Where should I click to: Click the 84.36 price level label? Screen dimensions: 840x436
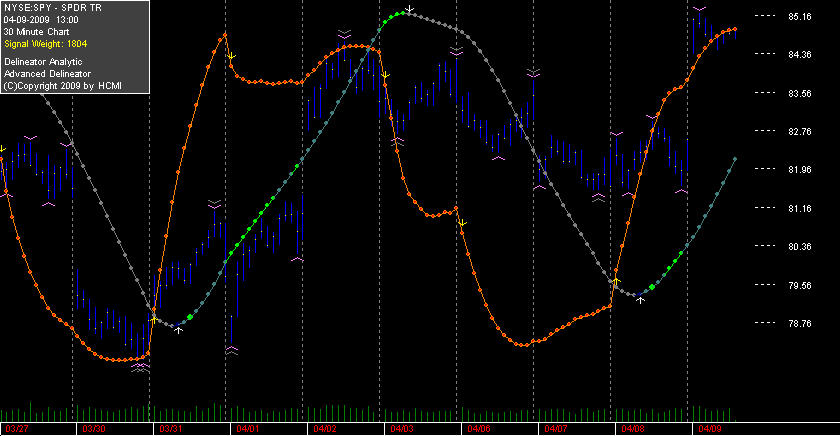pyautogui.click(x=800, y=55)
